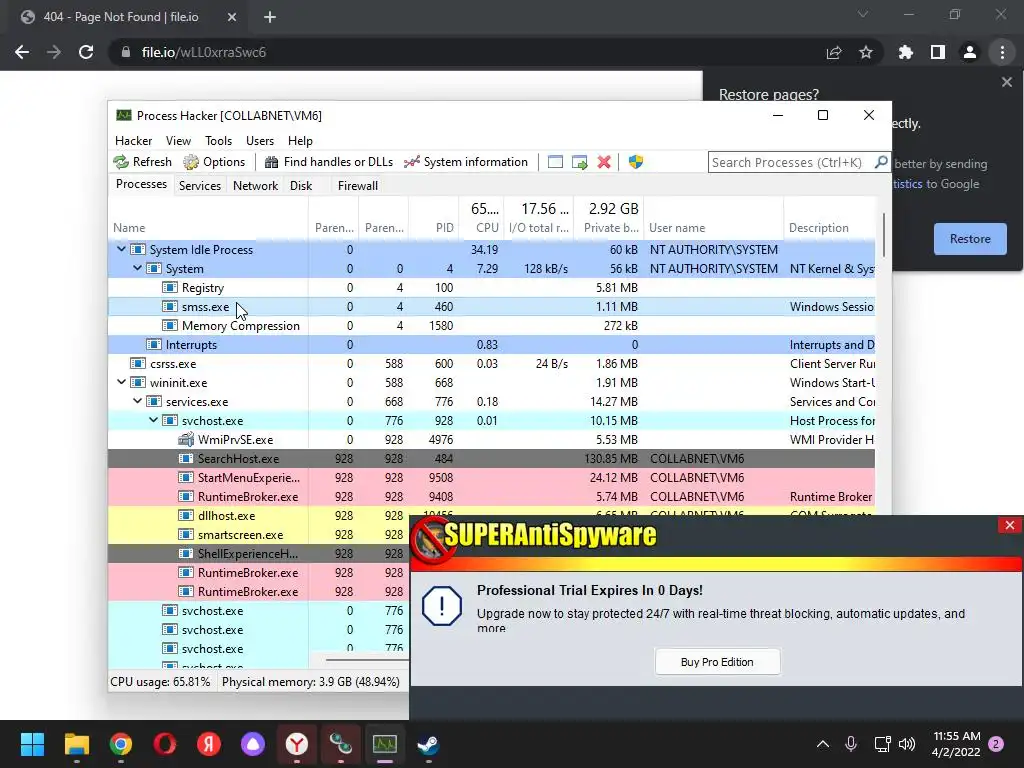Open the Chrome side panel icon
This screenshot has height=768, width=1024.
(938, 52)
